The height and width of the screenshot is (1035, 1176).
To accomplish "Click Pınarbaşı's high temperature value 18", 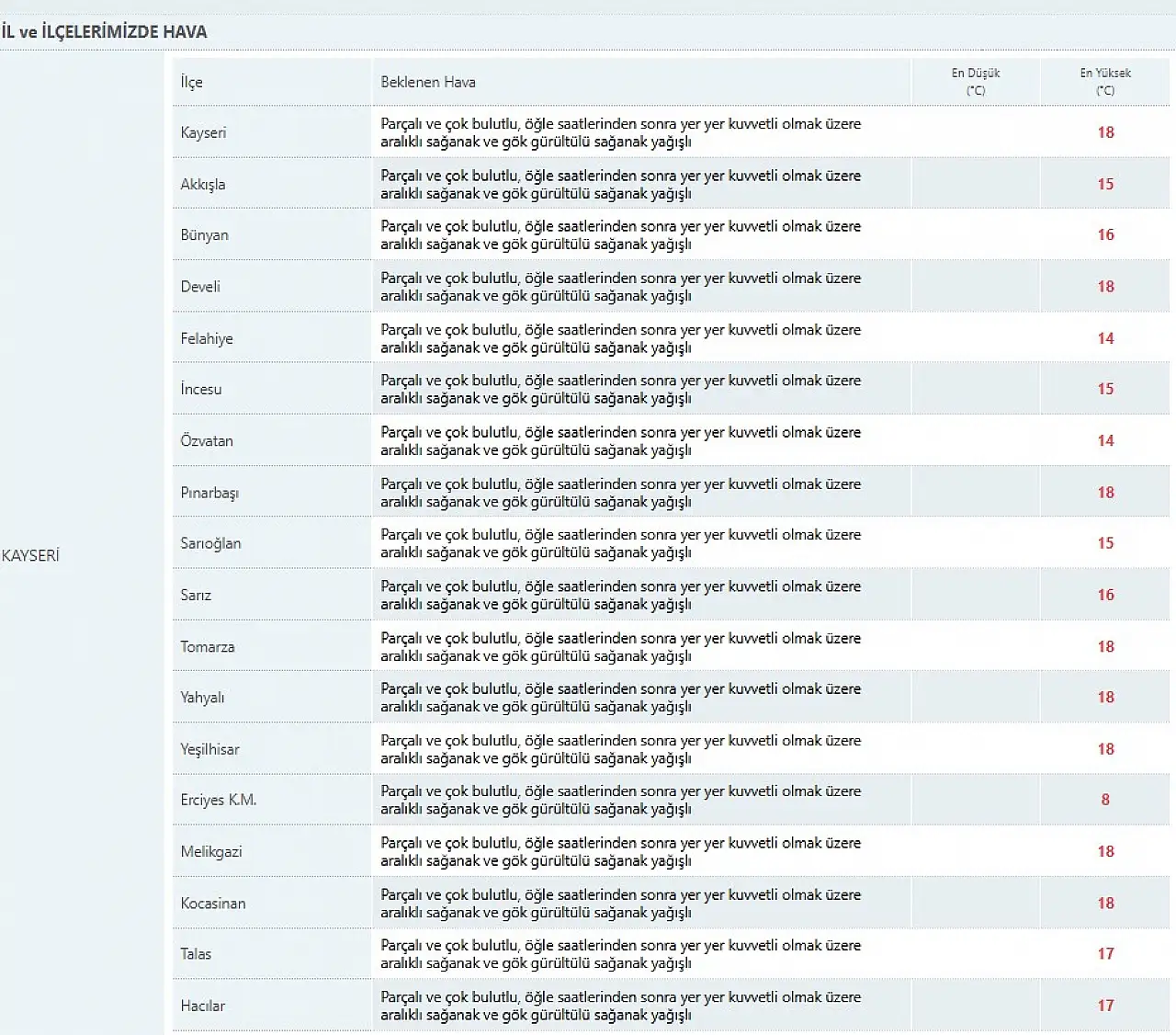I will tap(1105, 493).
